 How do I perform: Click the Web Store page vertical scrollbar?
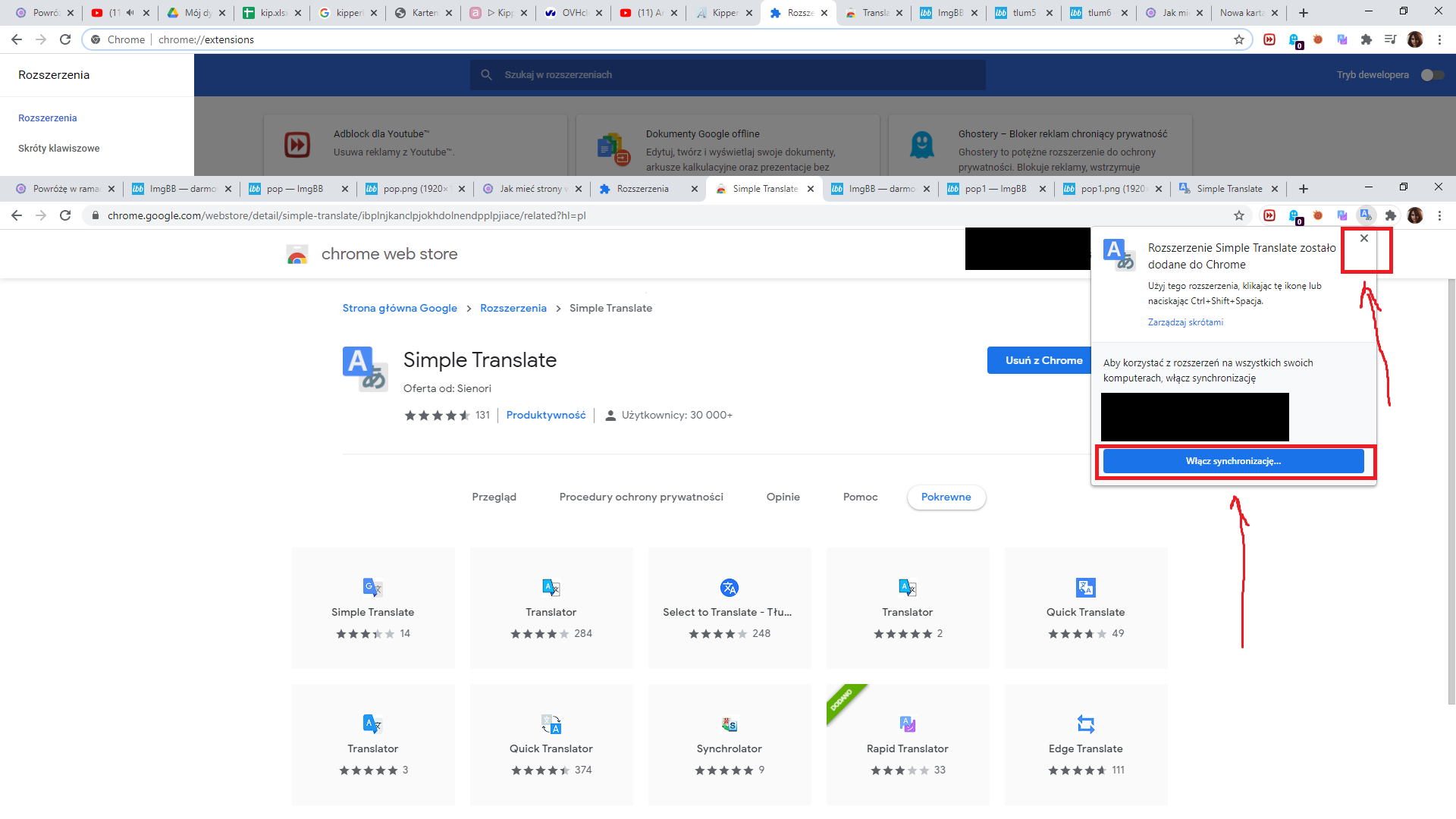(x=1450, y=493)
